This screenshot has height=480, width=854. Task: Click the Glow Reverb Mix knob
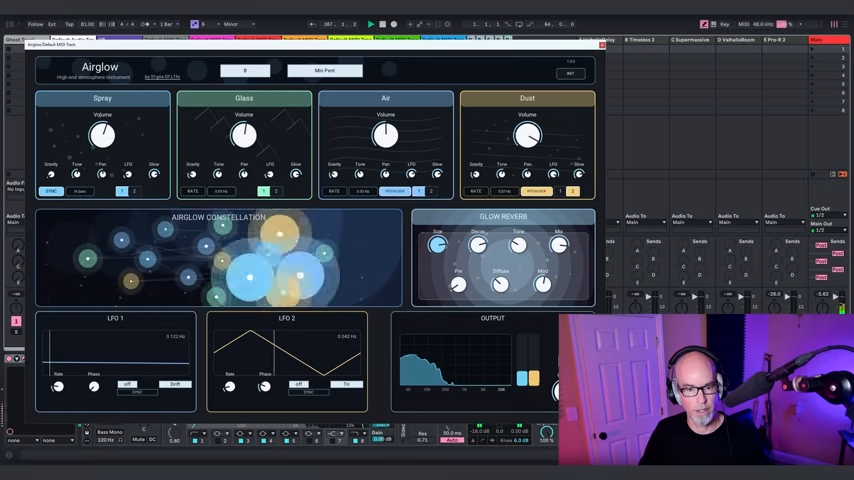click(559, 245)
